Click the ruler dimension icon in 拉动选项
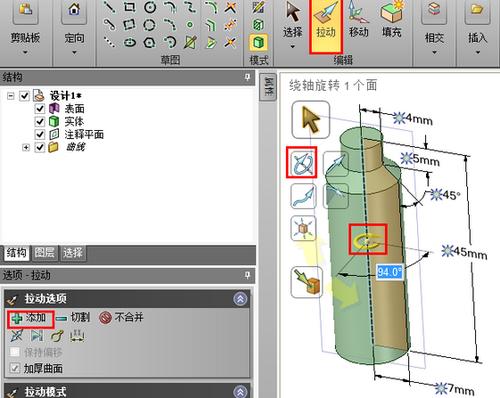 [x=77, y=336]
